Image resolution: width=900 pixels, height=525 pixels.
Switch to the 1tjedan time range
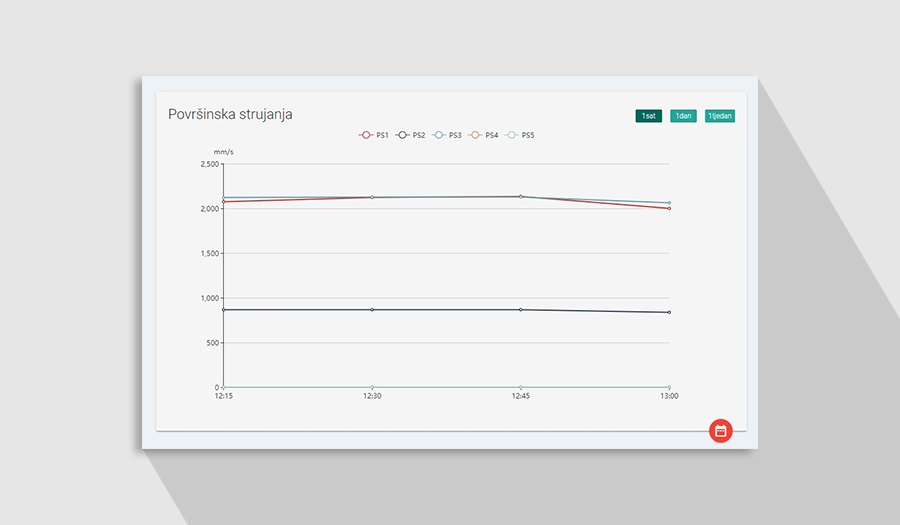pos(720,116)
